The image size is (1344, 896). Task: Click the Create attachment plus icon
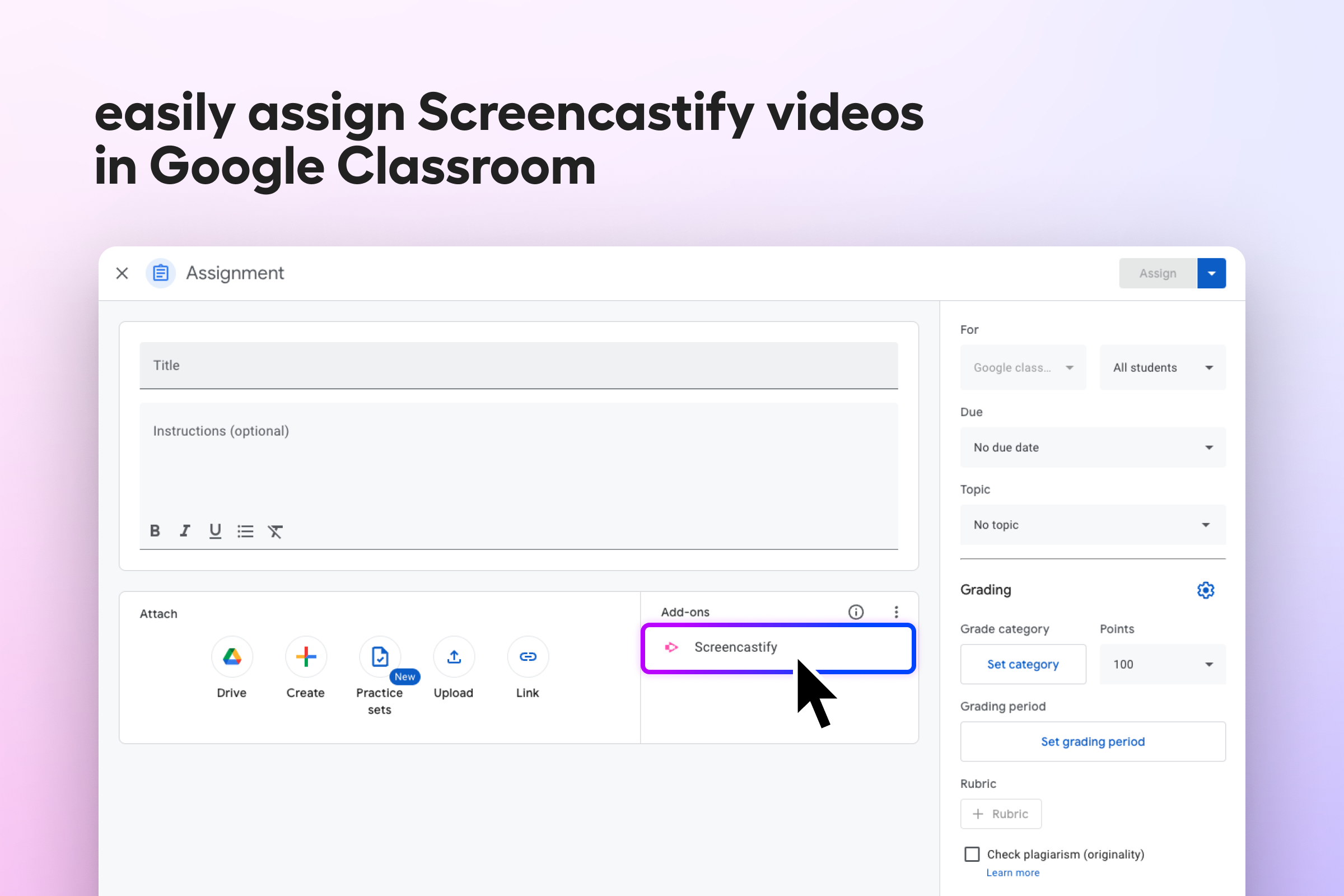pos(306,656)
